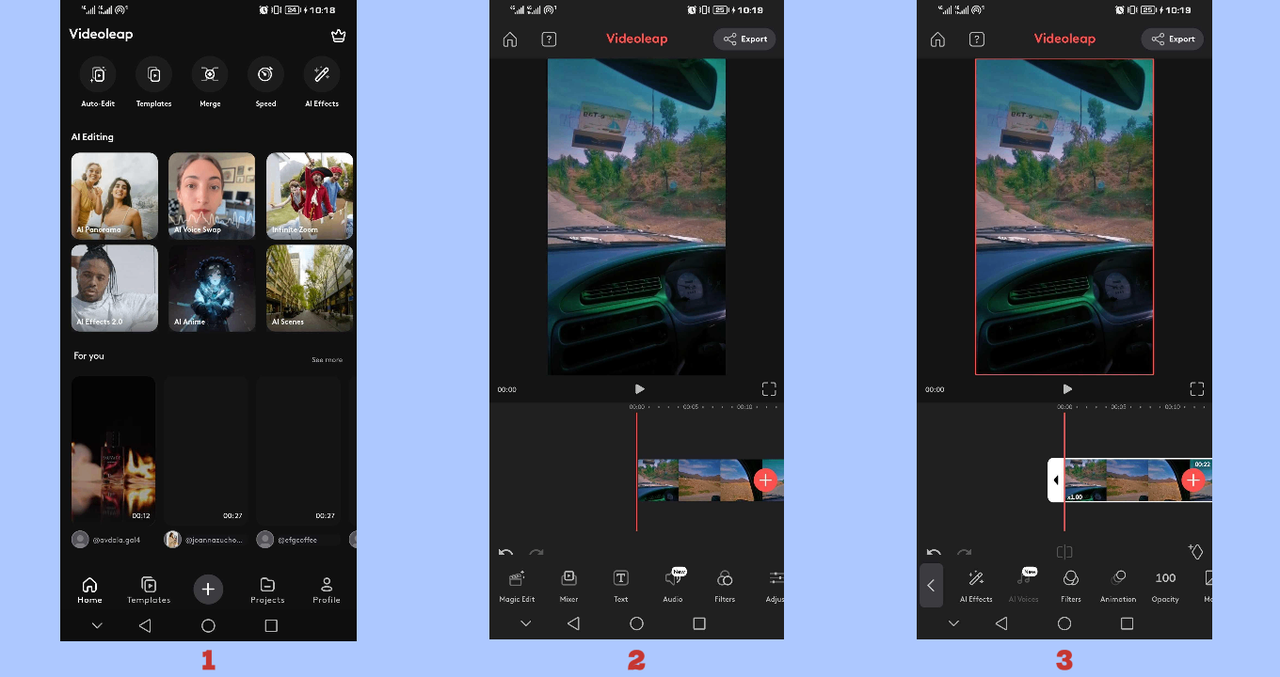Select the Home tab in bottom navigation
This screenshot has height=677, width=1280.
click(x=90, y=590)
